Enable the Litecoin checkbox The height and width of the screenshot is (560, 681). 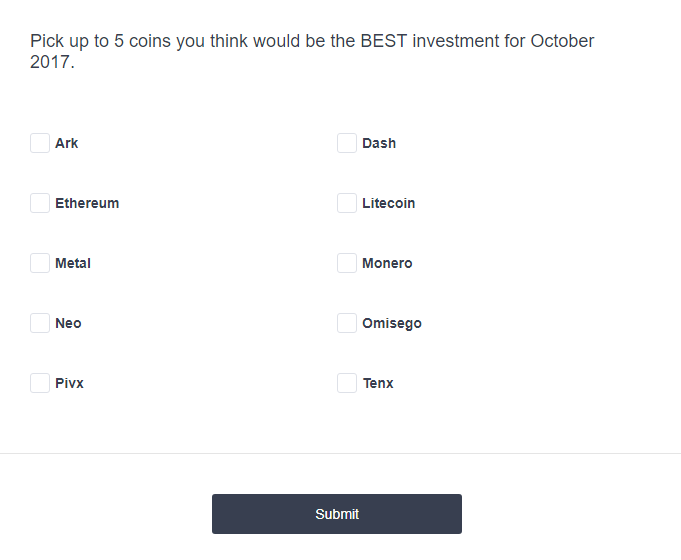pyautogui.click(x=347, y=203)
